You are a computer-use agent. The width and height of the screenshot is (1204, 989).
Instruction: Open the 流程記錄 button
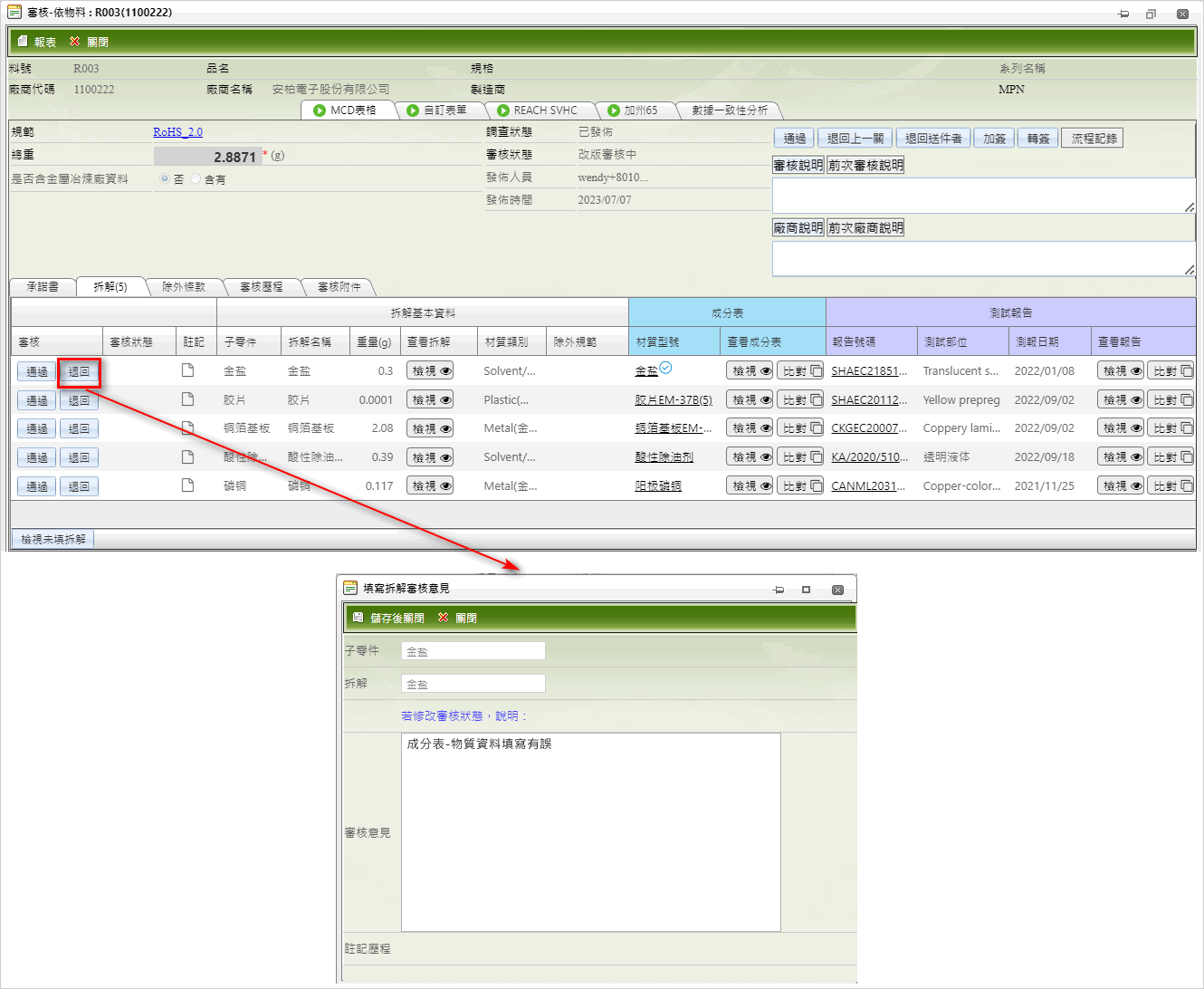coord(1093,139)
